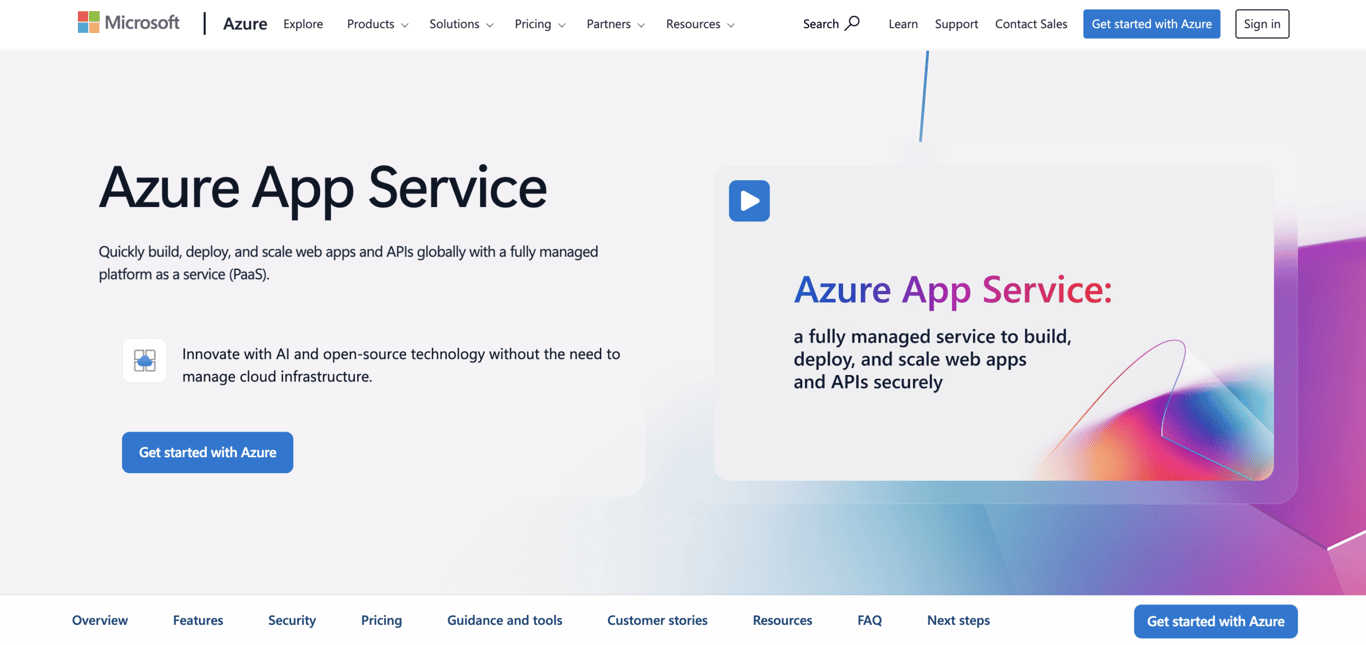Click header Get started with Azure button
This screenshot has height=645, width=1366.
click(1151, 23)
